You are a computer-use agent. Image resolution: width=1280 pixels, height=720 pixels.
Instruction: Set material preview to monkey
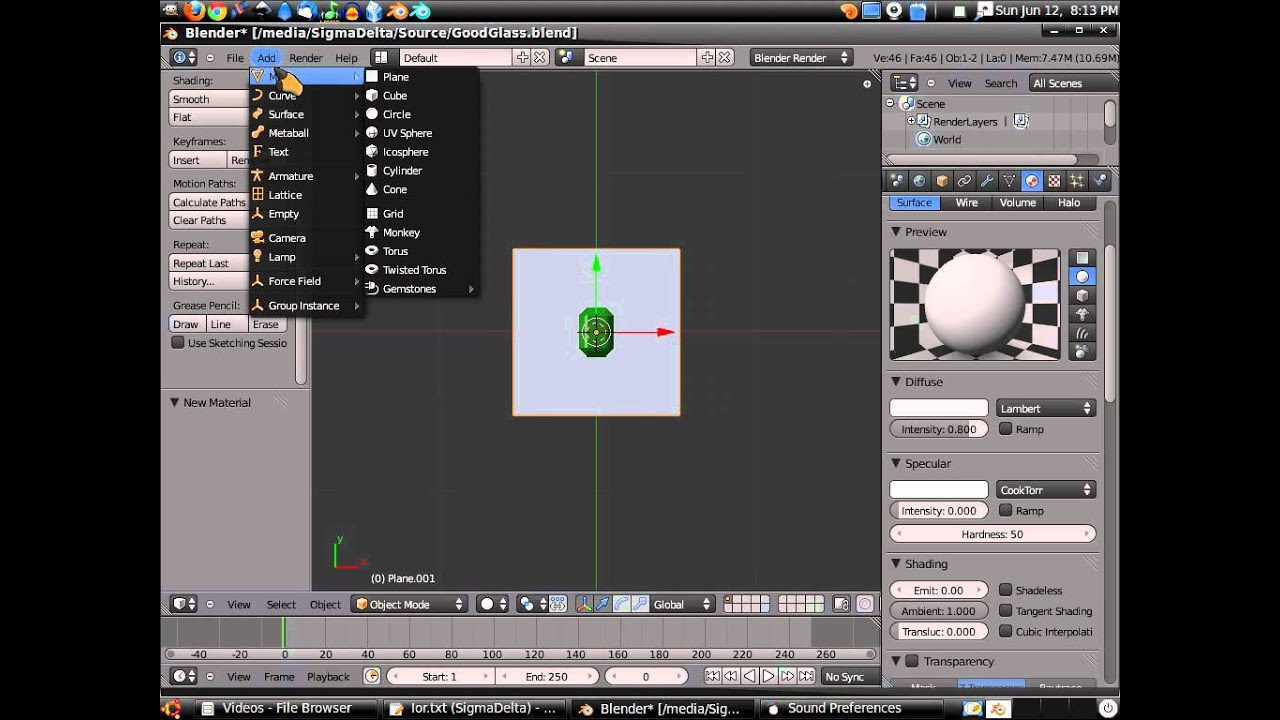coord(1082,314)
